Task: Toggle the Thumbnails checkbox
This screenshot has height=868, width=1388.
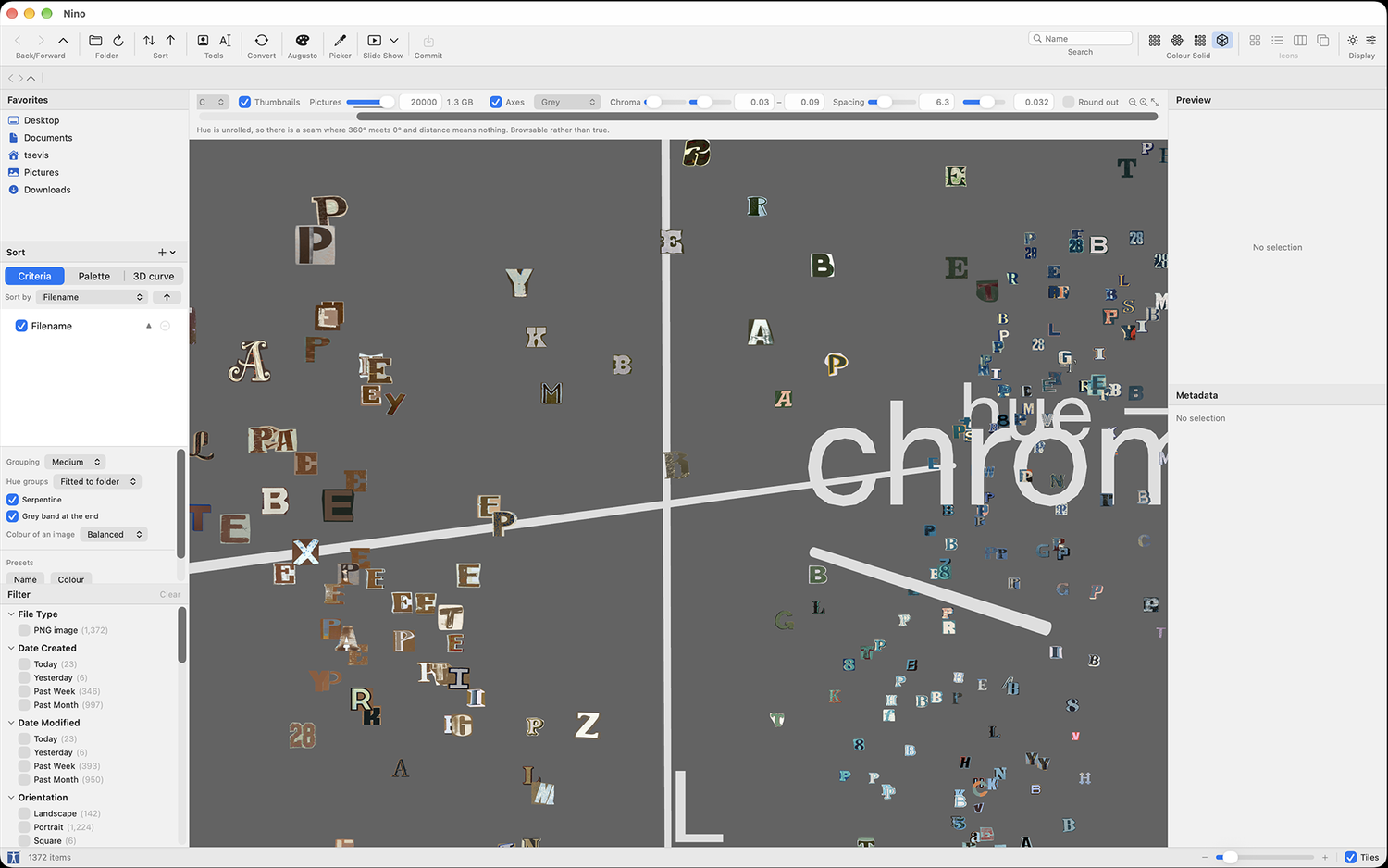Action: [244, 103]
